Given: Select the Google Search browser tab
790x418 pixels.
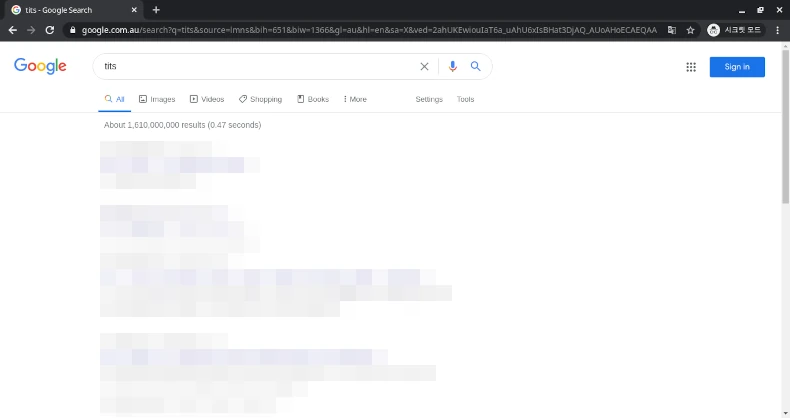Looking at the screenshot, I should (x=74, y=10).
